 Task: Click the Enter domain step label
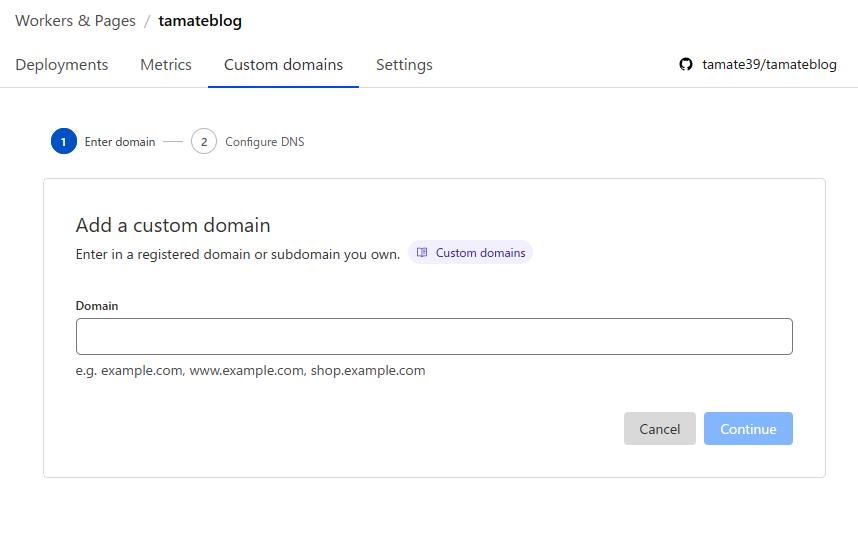click(120, 142)
